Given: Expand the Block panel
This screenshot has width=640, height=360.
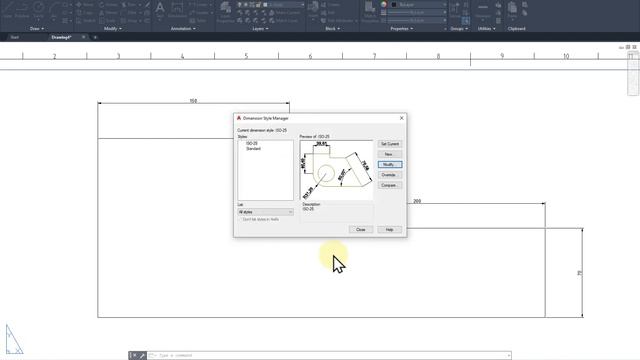Looking at the screenshot, I should click(332, 29).
